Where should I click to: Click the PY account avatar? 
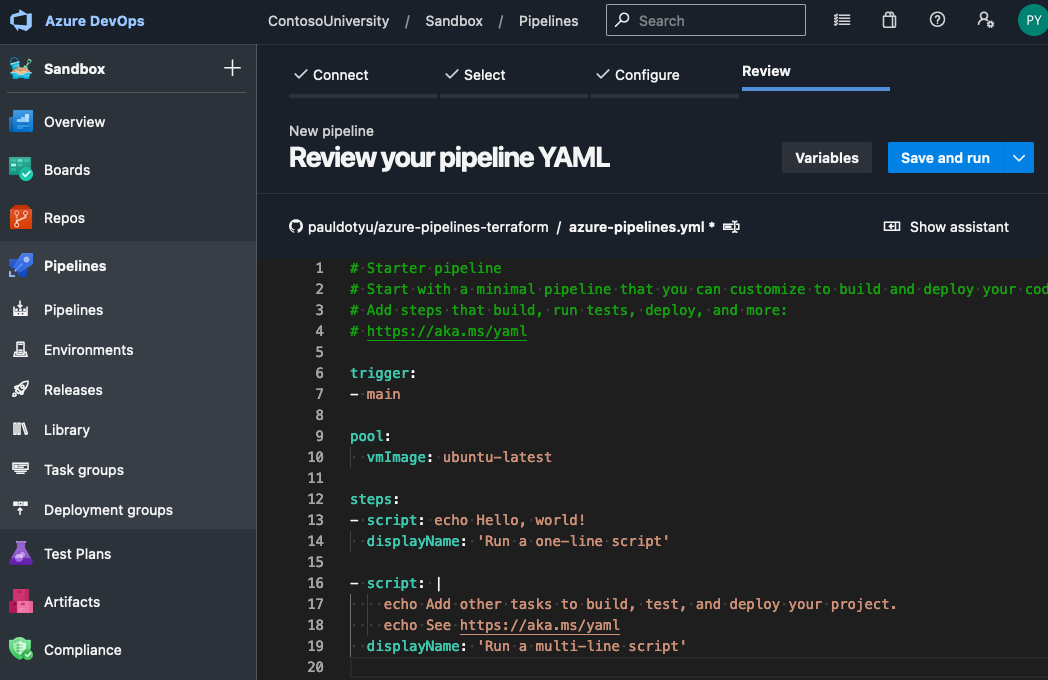pyautogui.click(x=1032, y=20)
